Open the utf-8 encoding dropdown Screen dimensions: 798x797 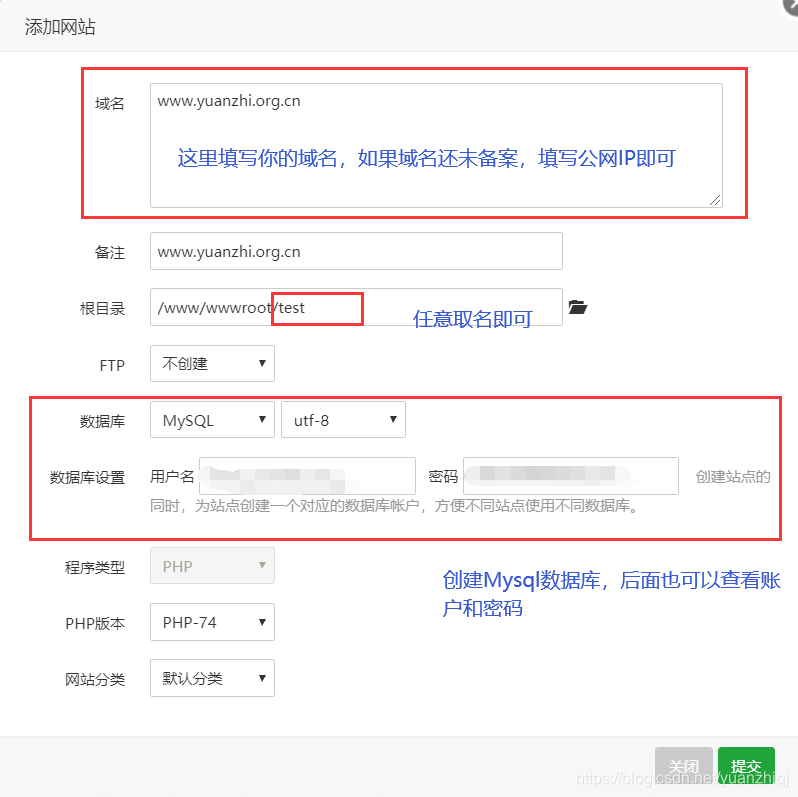click(x=344, y=419)
